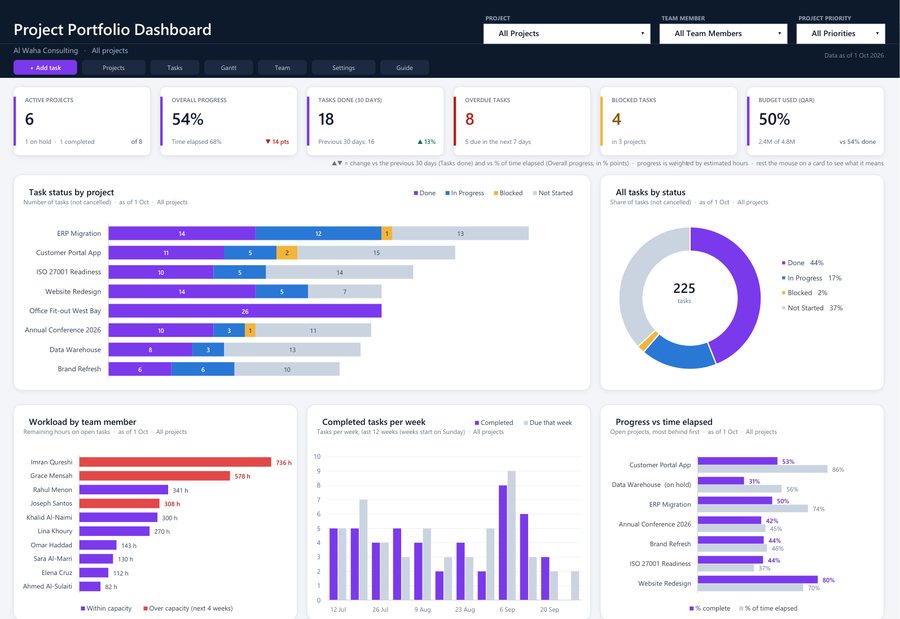This screenshot has width=900, height=619.
Task: Click the Overdue Tasks value 8
Action: click(470, 119)
